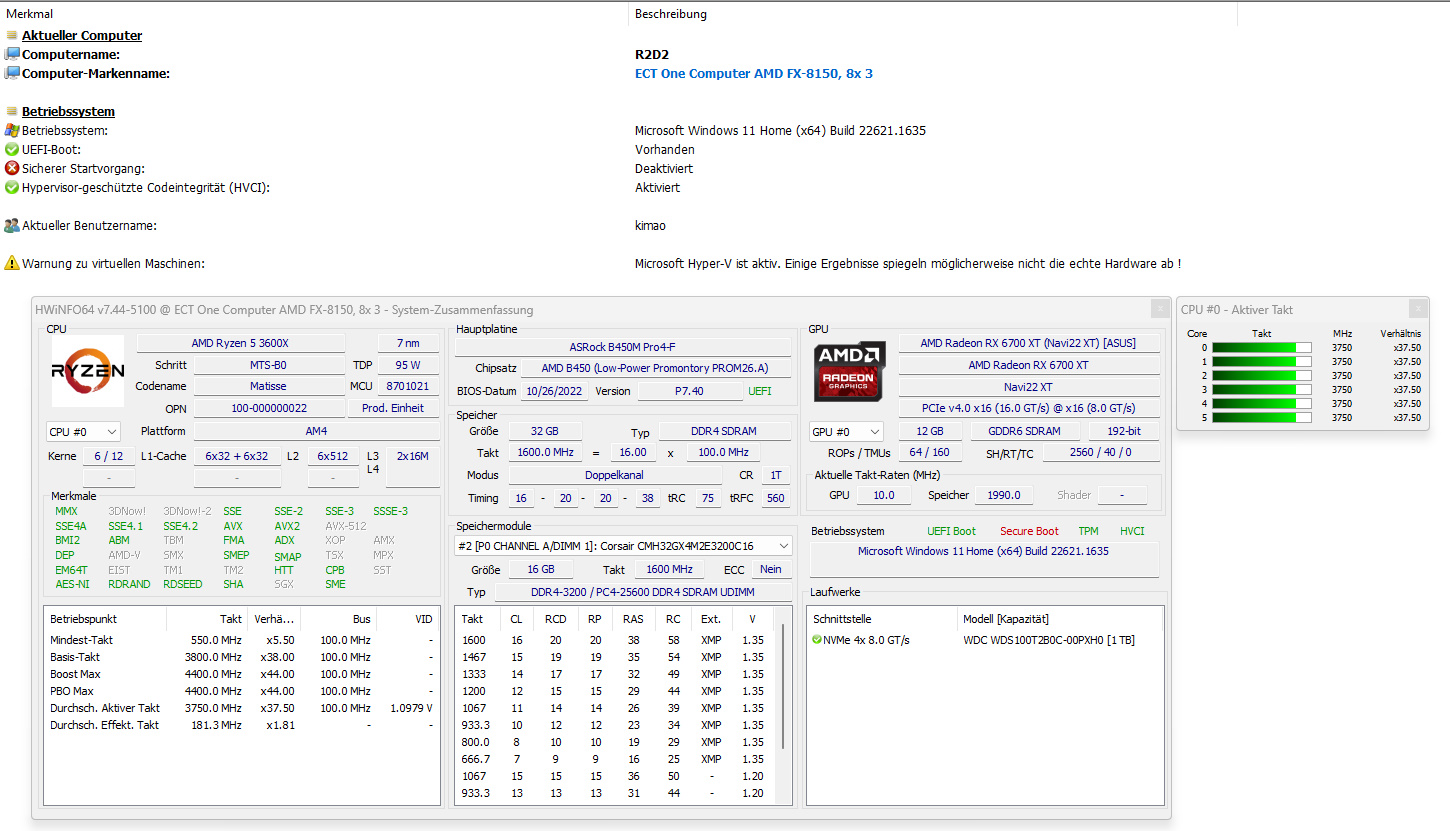The height and width of the screenshot is (831, 1450).
Task: Click the Doppelkanal memory mode field
Action: click(615, 475)
